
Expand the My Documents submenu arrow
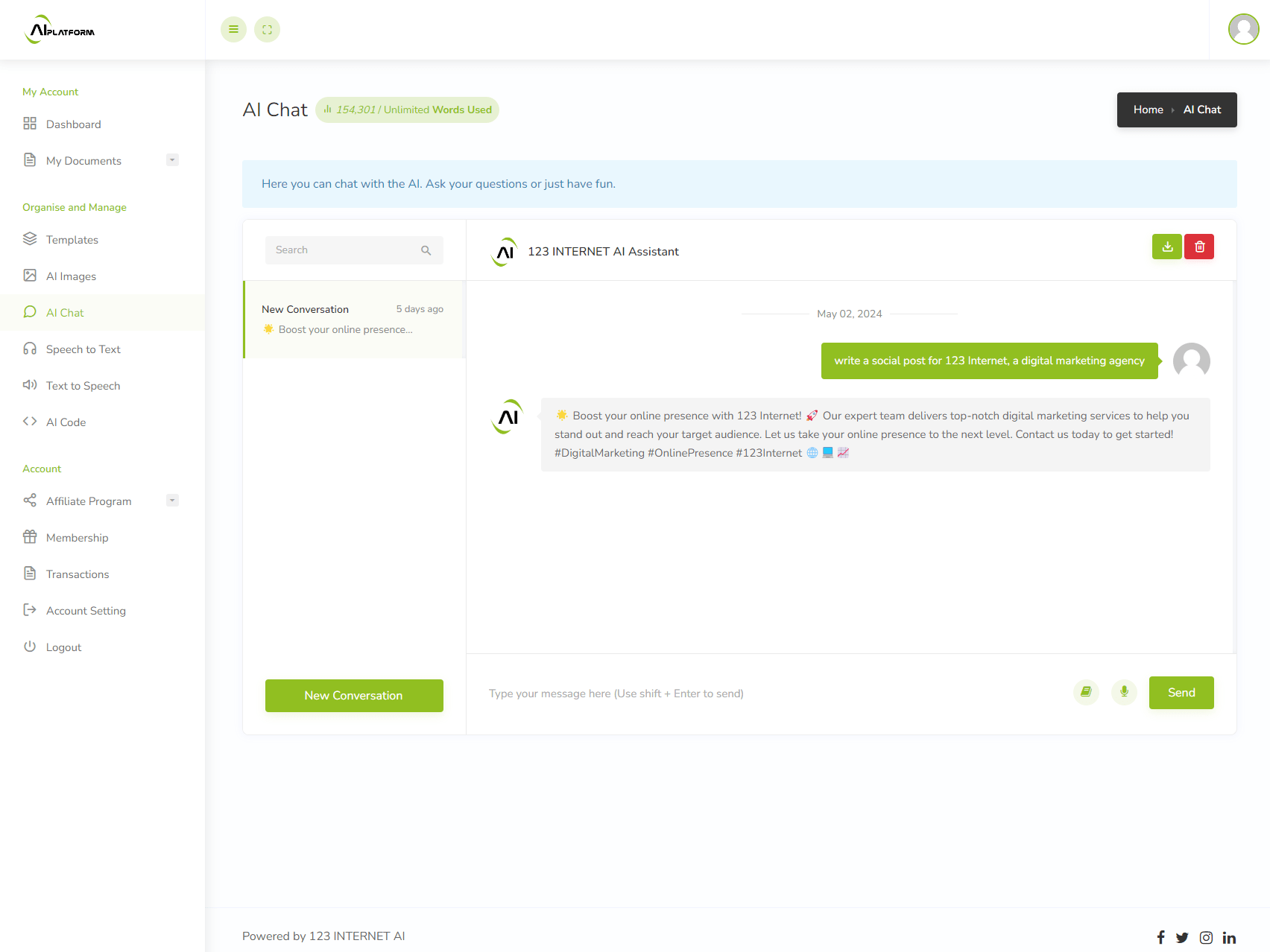(172, 160)
